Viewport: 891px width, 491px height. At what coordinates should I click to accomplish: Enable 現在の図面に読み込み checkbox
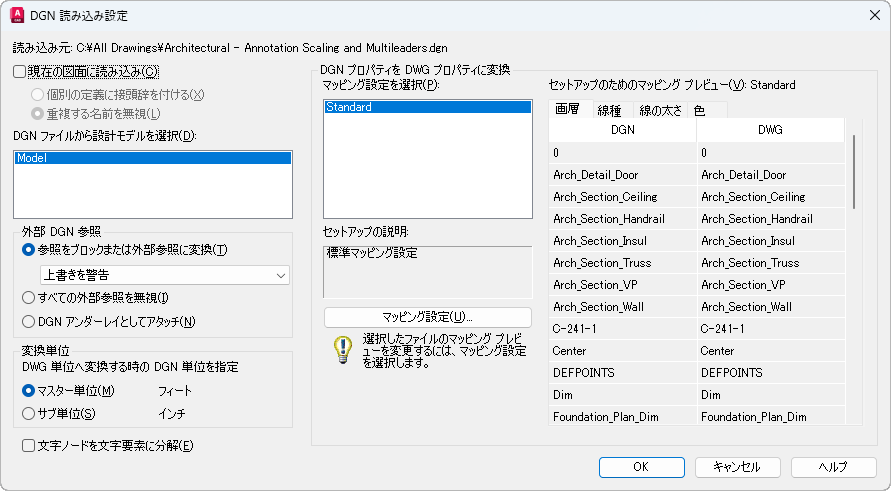point(19,72)
